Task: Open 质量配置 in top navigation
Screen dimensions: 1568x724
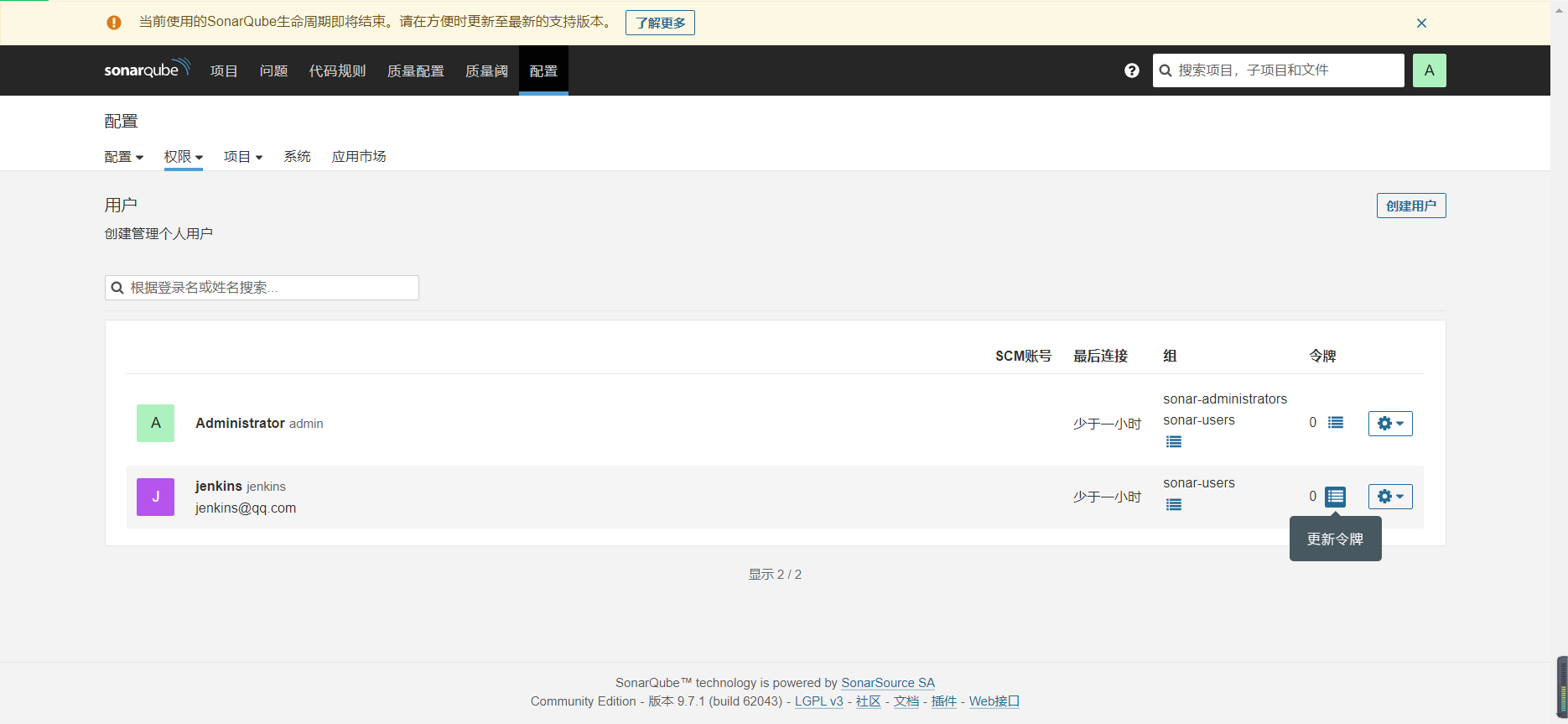Action: pyautogui.click(x=415, y=70)
